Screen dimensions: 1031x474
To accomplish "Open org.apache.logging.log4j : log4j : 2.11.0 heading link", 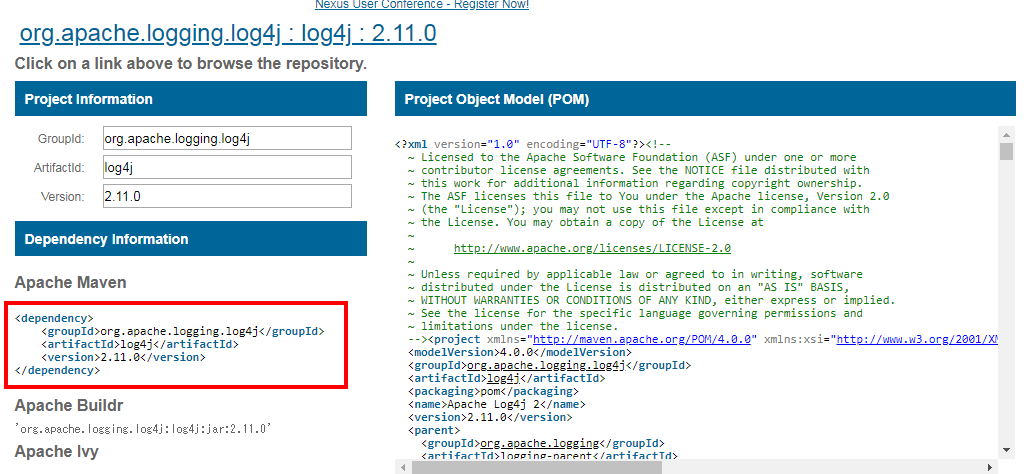I will pyautogui.click(x=228, y=33).
